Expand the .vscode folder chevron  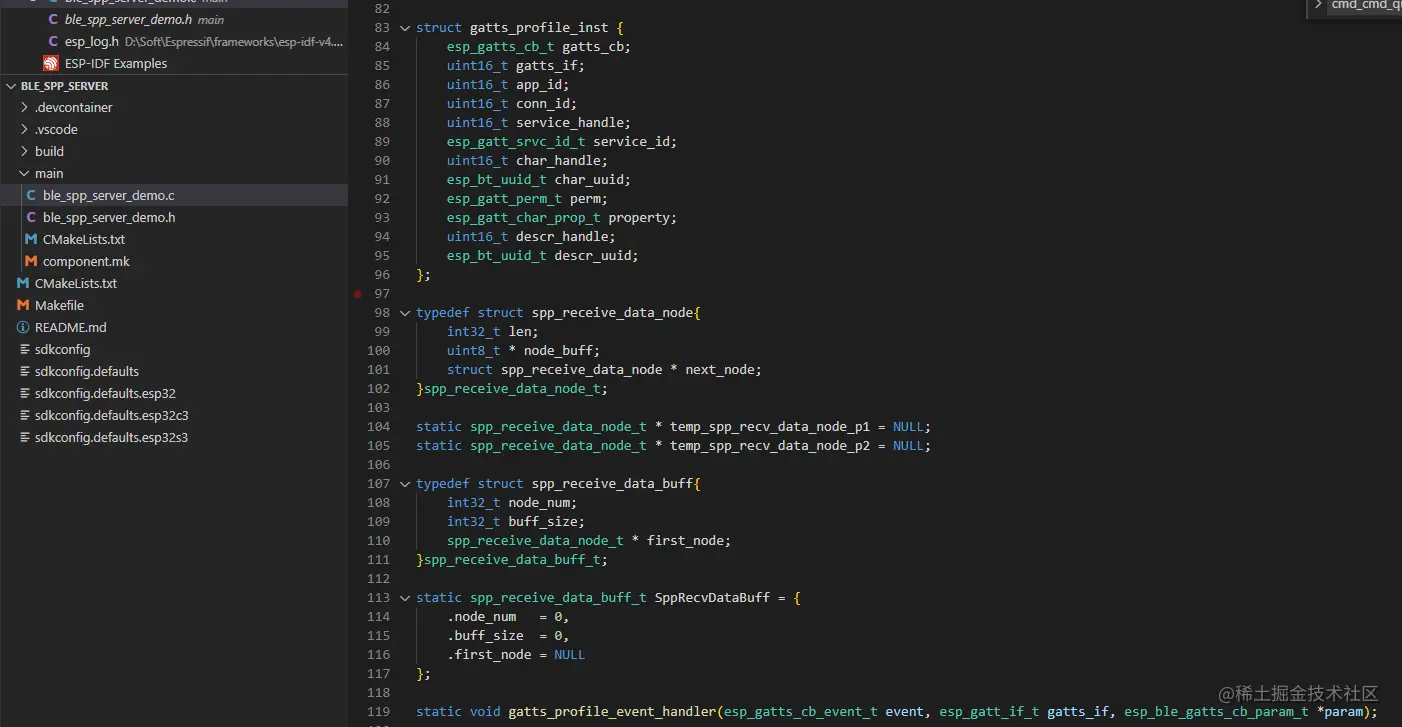[x=25, y=129]
